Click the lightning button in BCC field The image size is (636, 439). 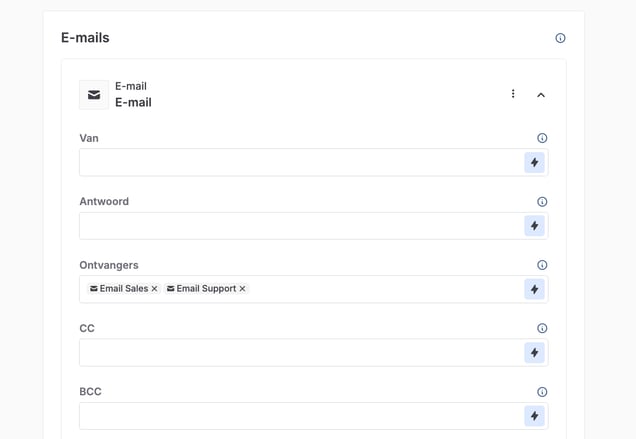534,416
